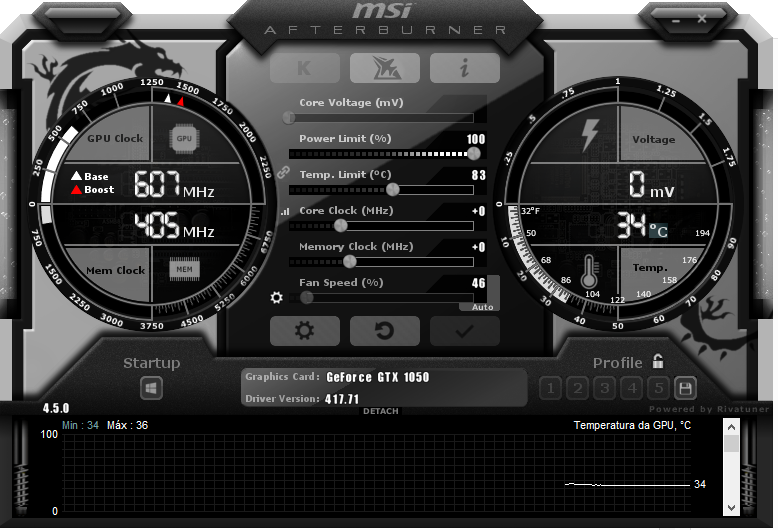Image resolution: width=778 pixels, height=530 pixels.
Task: Toggle the °C temperature unit indicator
Action: [658, 231]
